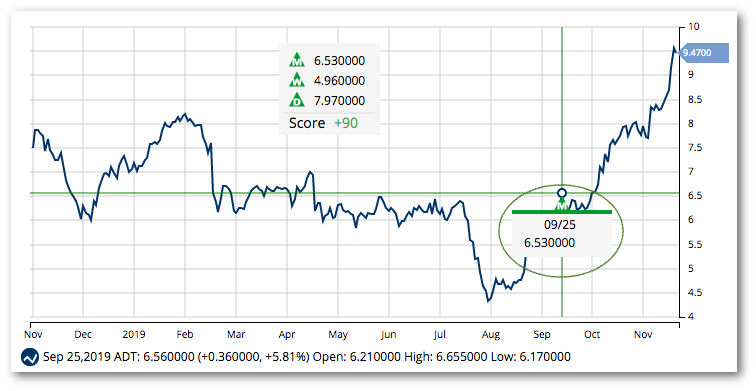Click the Score +90 label
The width and height of the screenshot is (756, 391).
pos(324,123)
